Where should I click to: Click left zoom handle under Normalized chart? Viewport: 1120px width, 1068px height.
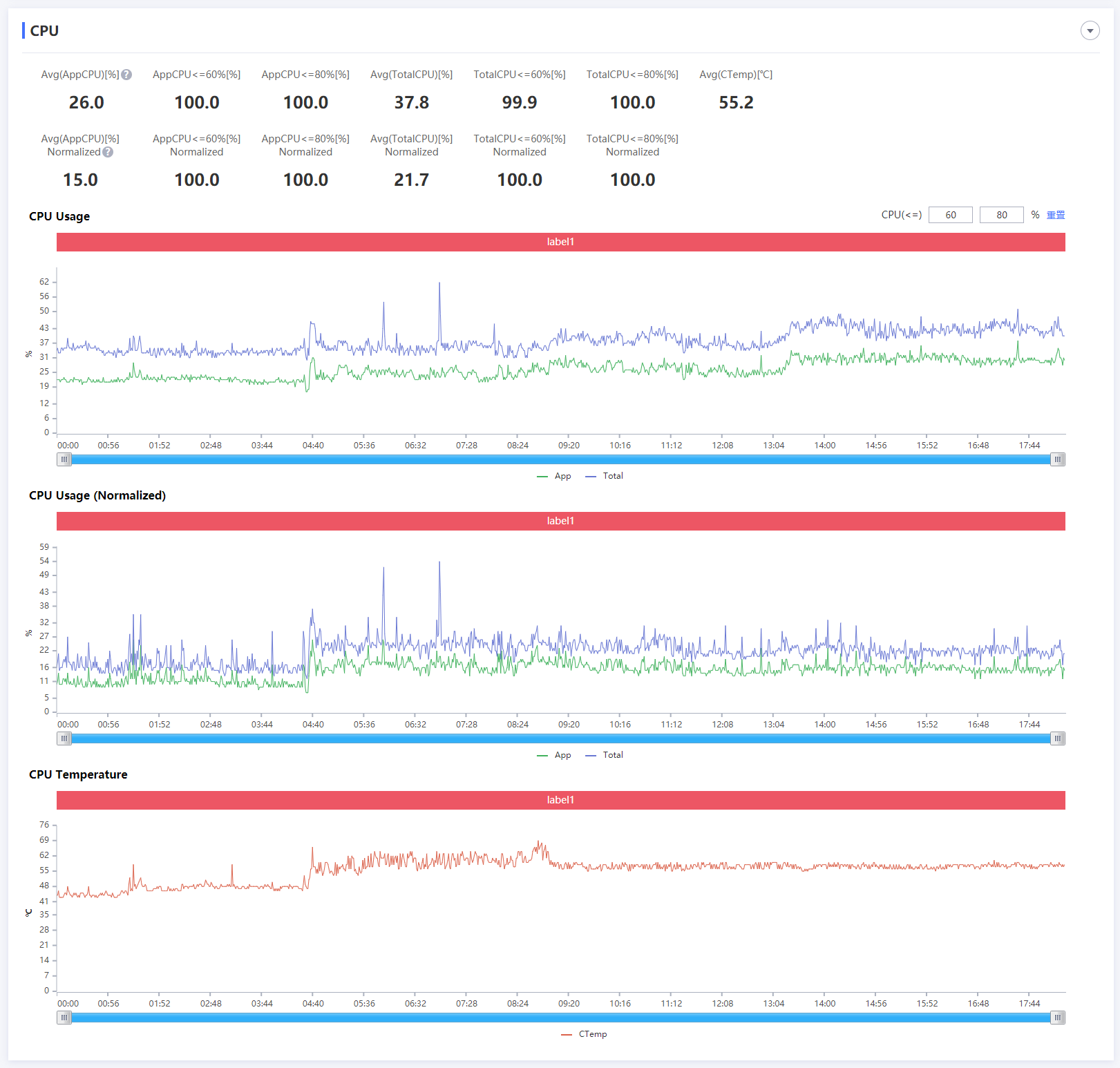pyautogui.click(x=64, y=738)
